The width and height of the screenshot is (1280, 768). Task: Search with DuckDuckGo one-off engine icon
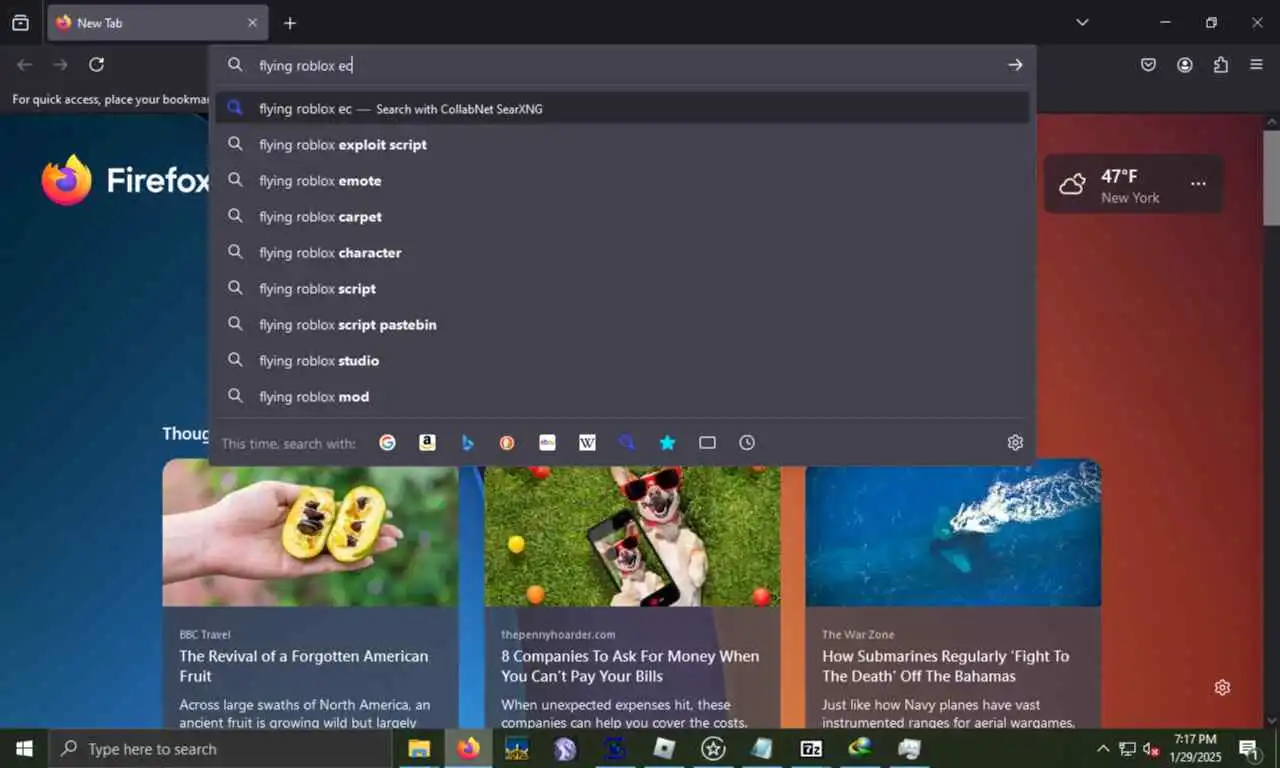click(507, 443)
